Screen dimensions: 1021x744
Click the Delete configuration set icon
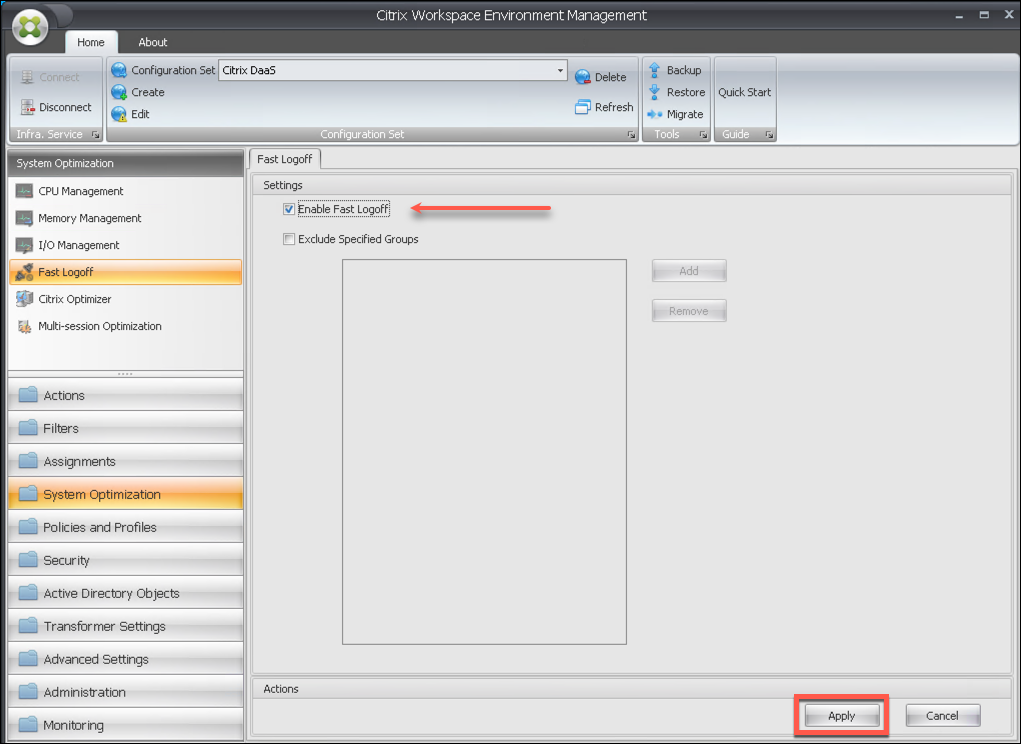583,77
